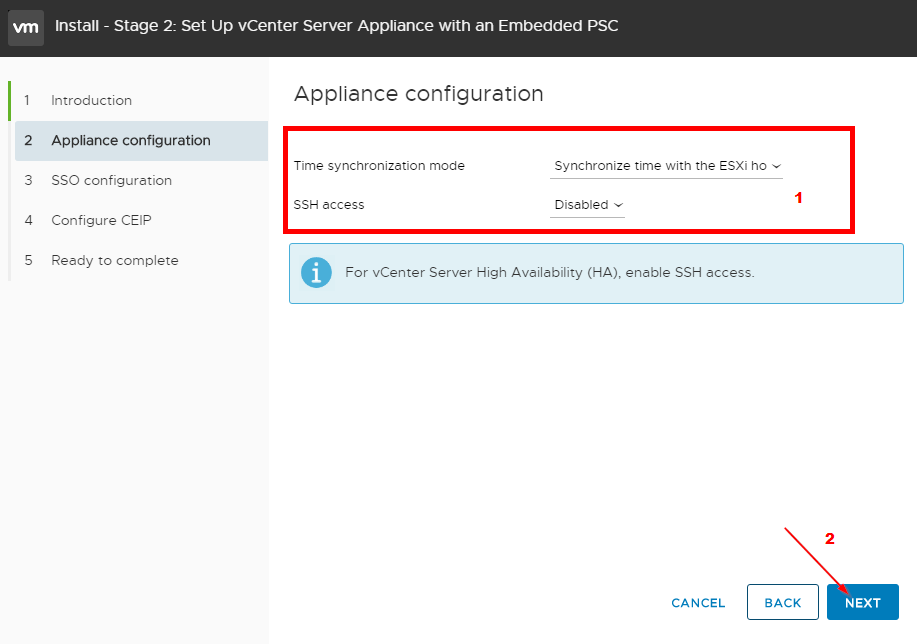Click the BACK button

point(782,602)
